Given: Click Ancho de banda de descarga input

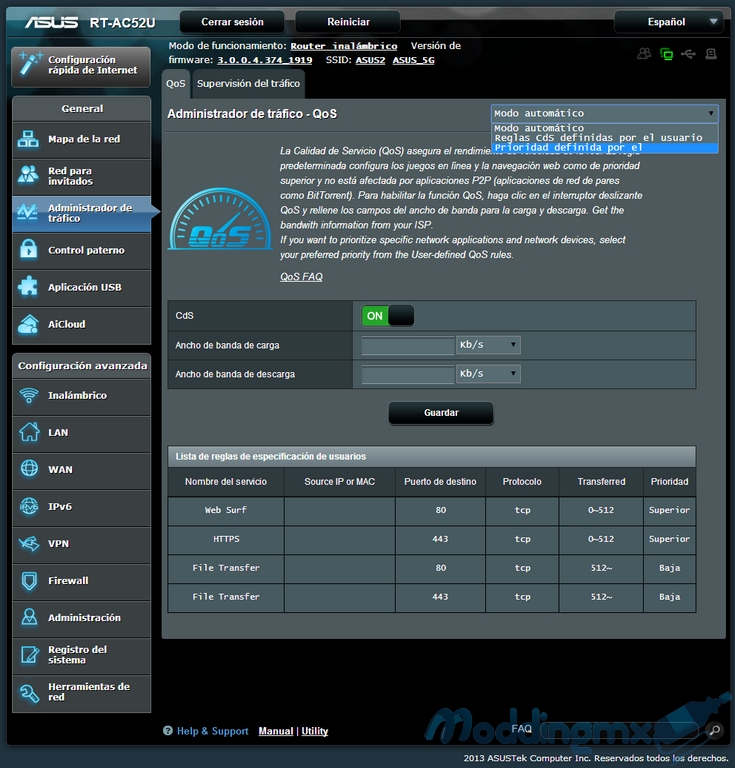Looking at the screenshot, I should [407, 375].
